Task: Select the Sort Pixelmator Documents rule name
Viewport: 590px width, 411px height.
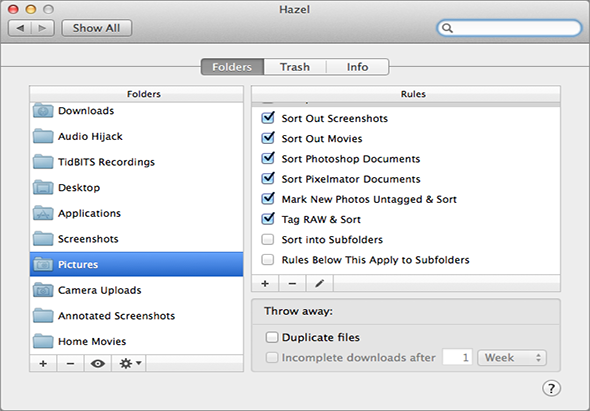Action: [x=351, y=179]
